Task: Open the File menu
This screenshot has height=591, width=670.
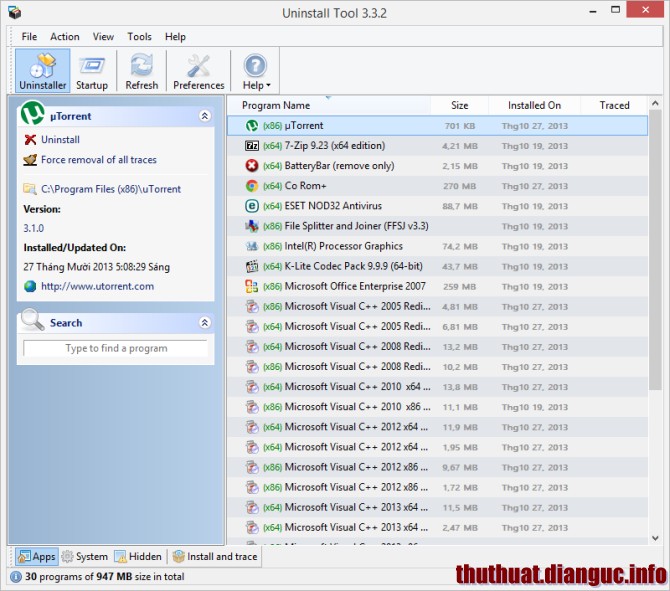Action: click(x=29, y=37)
